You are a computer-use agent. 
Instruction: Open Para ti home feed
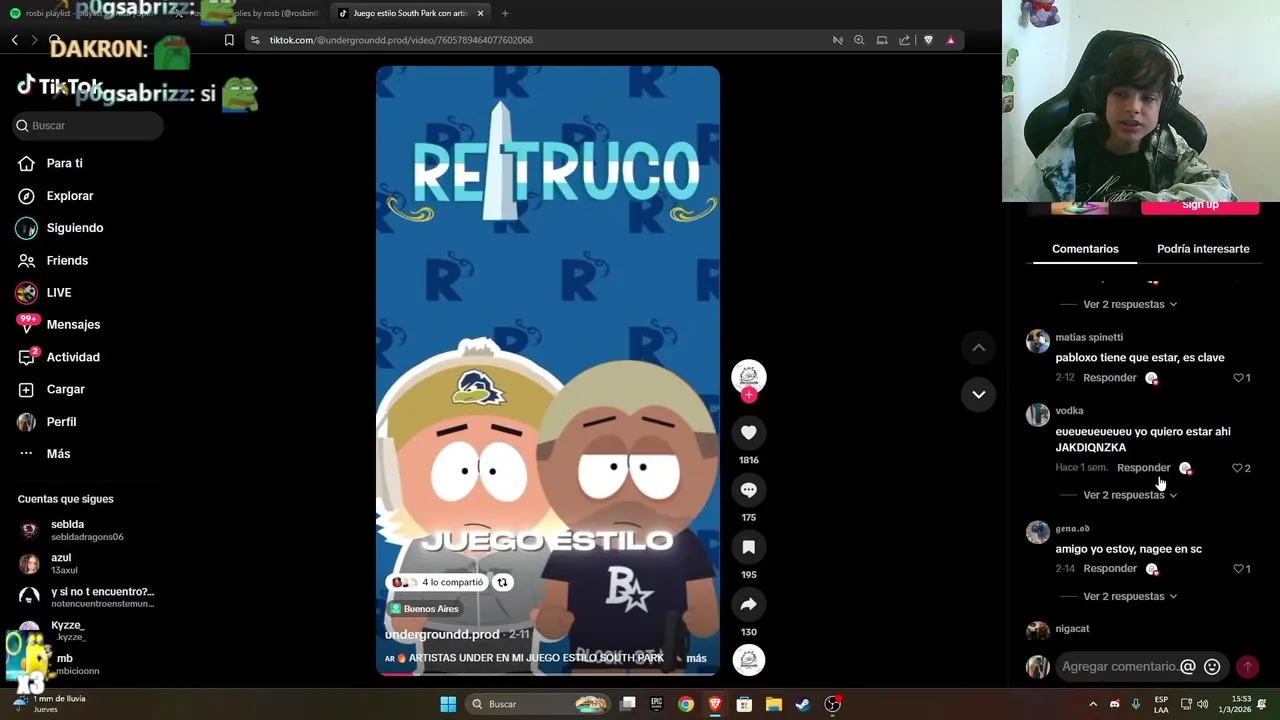click(64, 163)
